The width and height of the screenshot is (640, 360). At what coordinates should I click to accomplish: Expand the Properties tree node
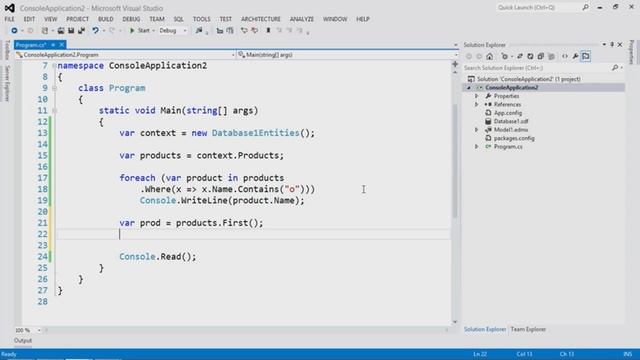click(x=476, y=96)
